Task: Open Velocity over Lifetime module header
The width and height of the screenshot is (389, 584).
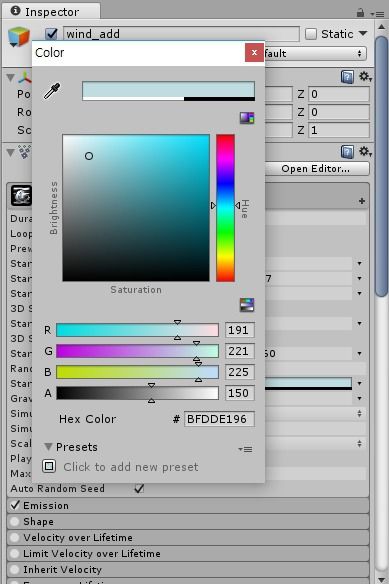Action: tap(188, 537)
